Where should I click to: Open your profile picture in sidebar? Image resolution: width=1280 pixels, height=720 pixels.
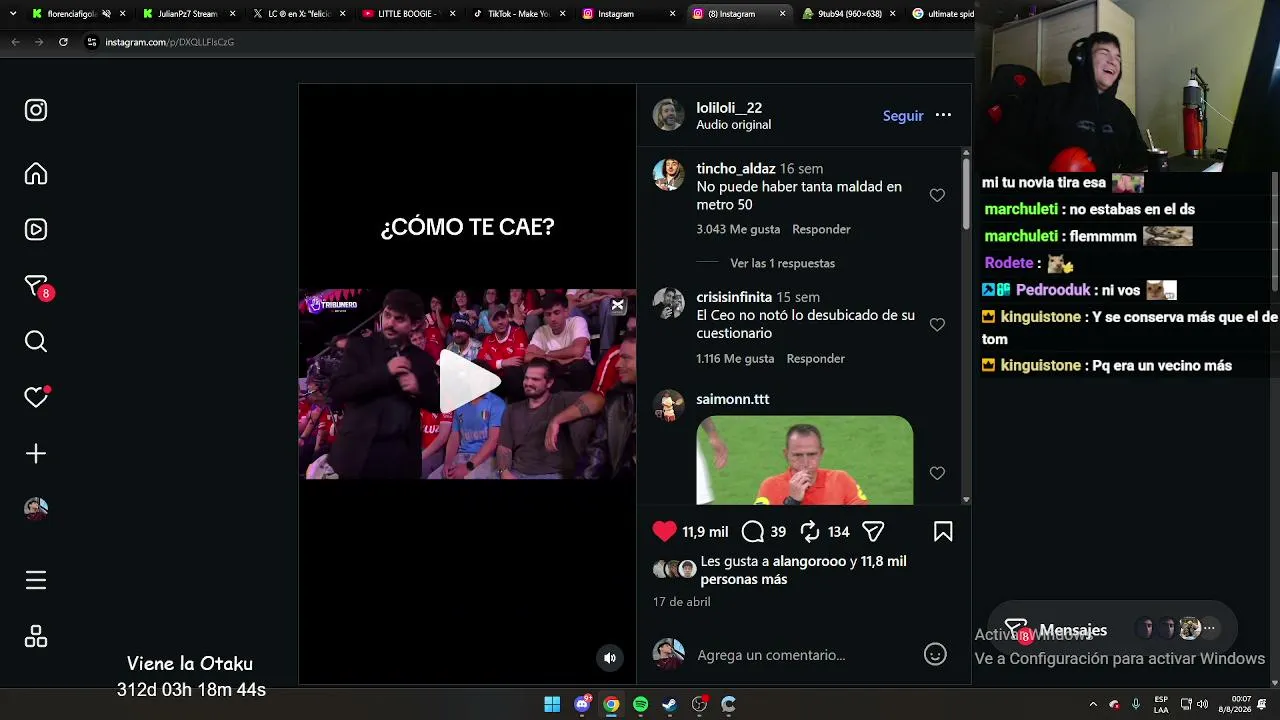[36, 509]
